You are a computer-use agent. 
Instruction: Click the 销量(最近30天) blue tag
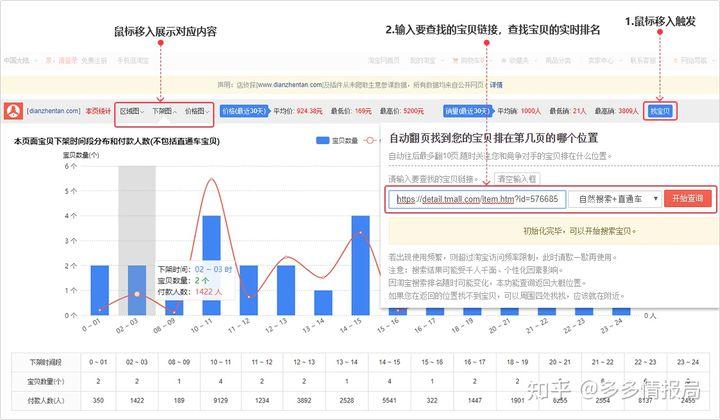point(468,111)
